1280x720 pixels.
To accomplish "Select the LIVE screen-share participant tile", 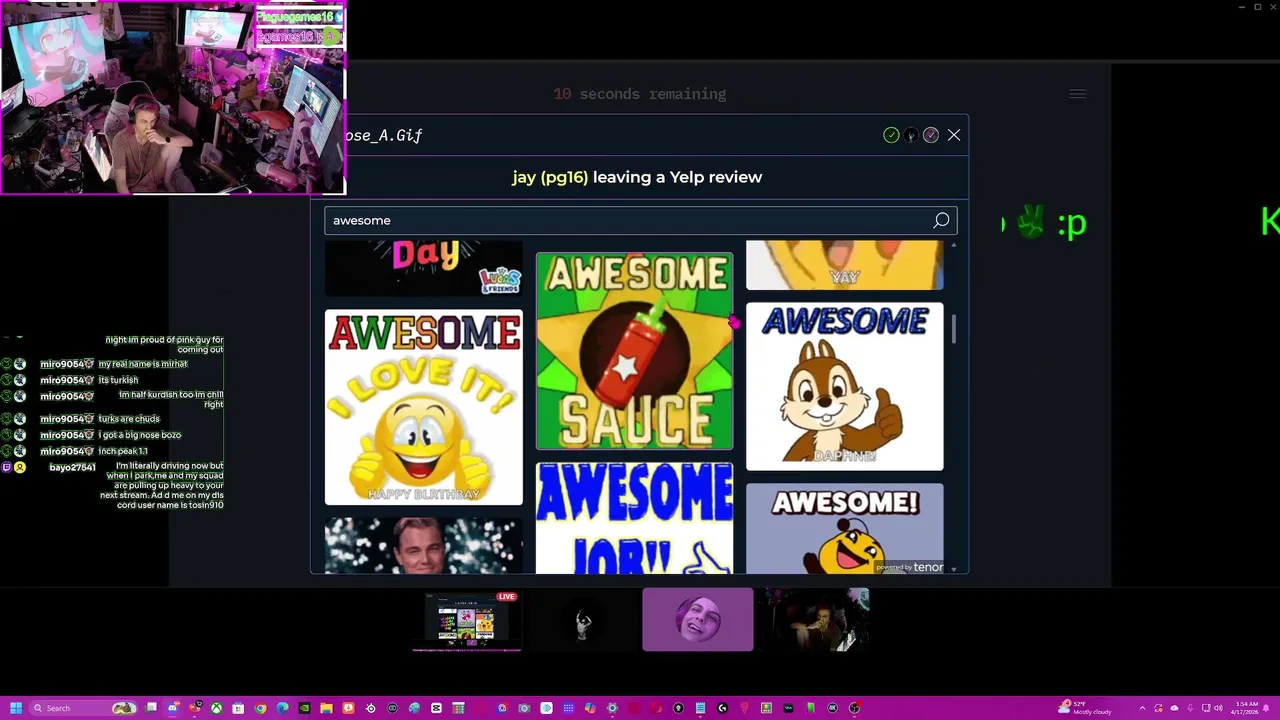I will pyautogui.click(x=467, y=621).
